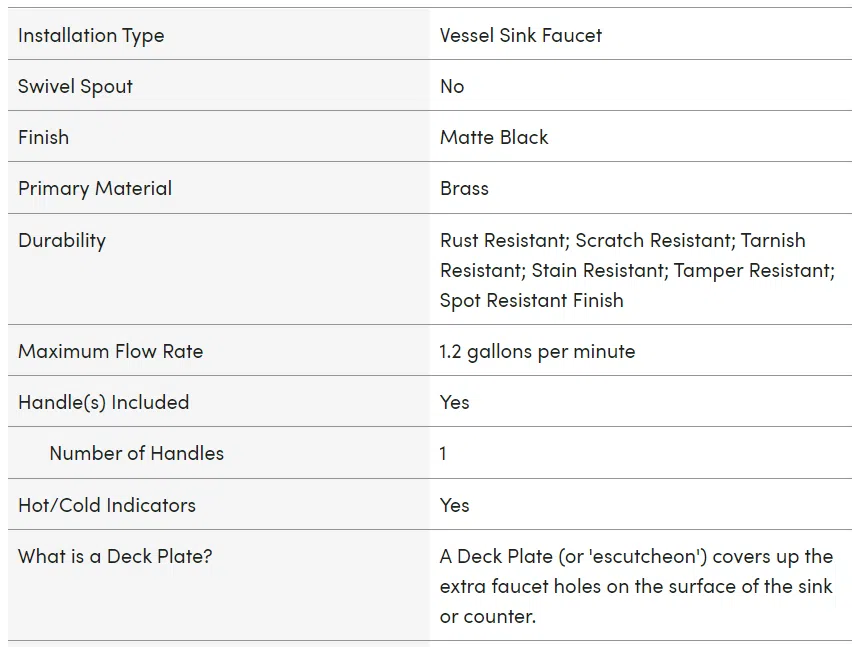857x647 pixels.
Task: Select the Hot/Cold Indicators Yes value
Action: point(454,505)
